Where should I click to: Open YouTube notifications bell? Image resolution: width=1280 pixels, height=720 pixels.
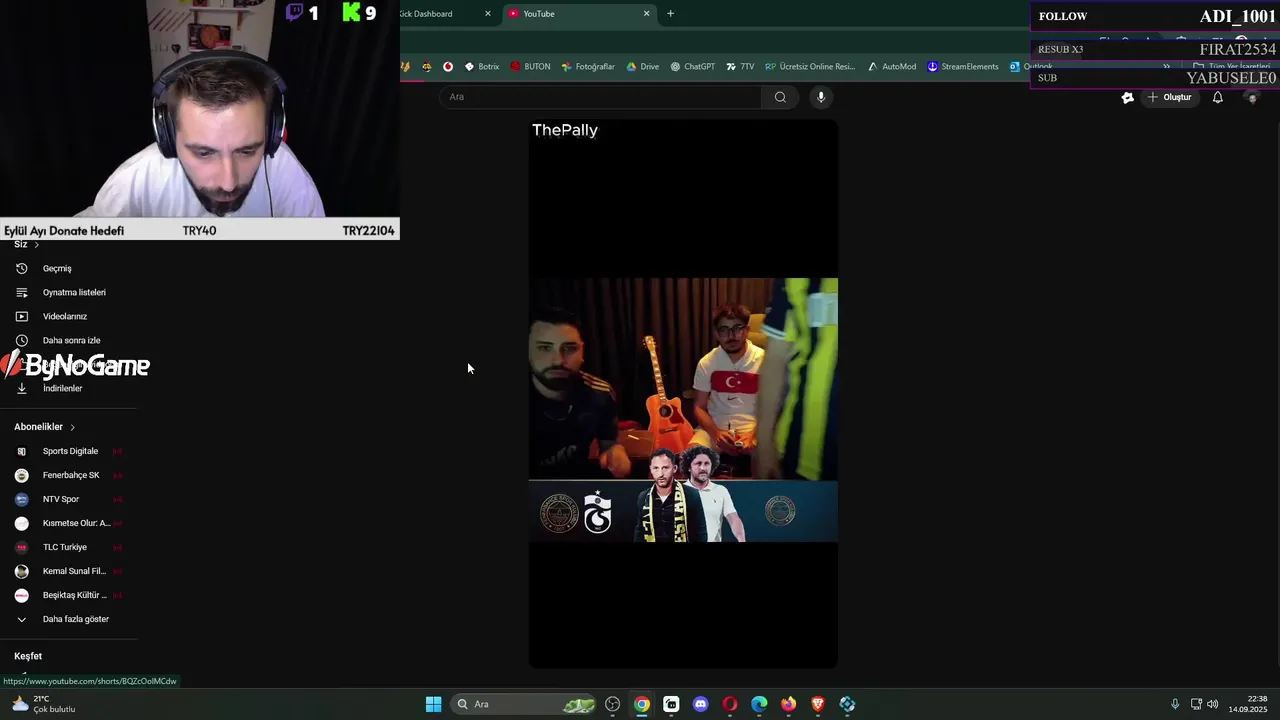coord(1217,97)
